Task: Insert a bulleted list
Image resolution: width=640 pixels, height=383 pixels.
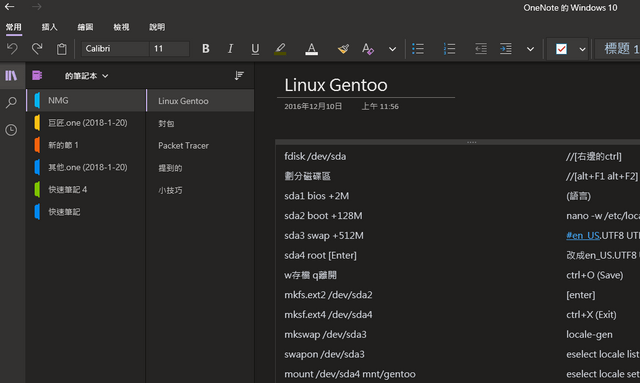Action: (x=418, y=49)
